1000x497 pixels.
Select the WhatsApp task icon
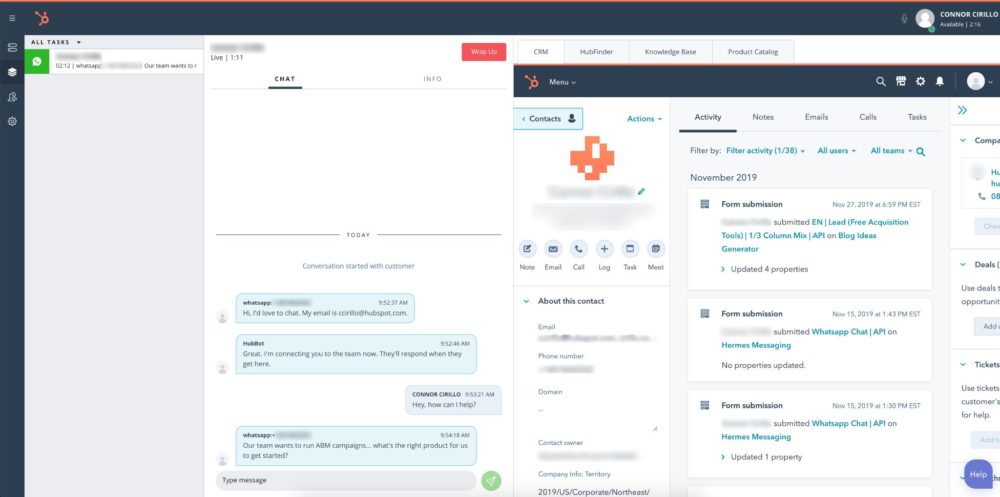(37, 61)
